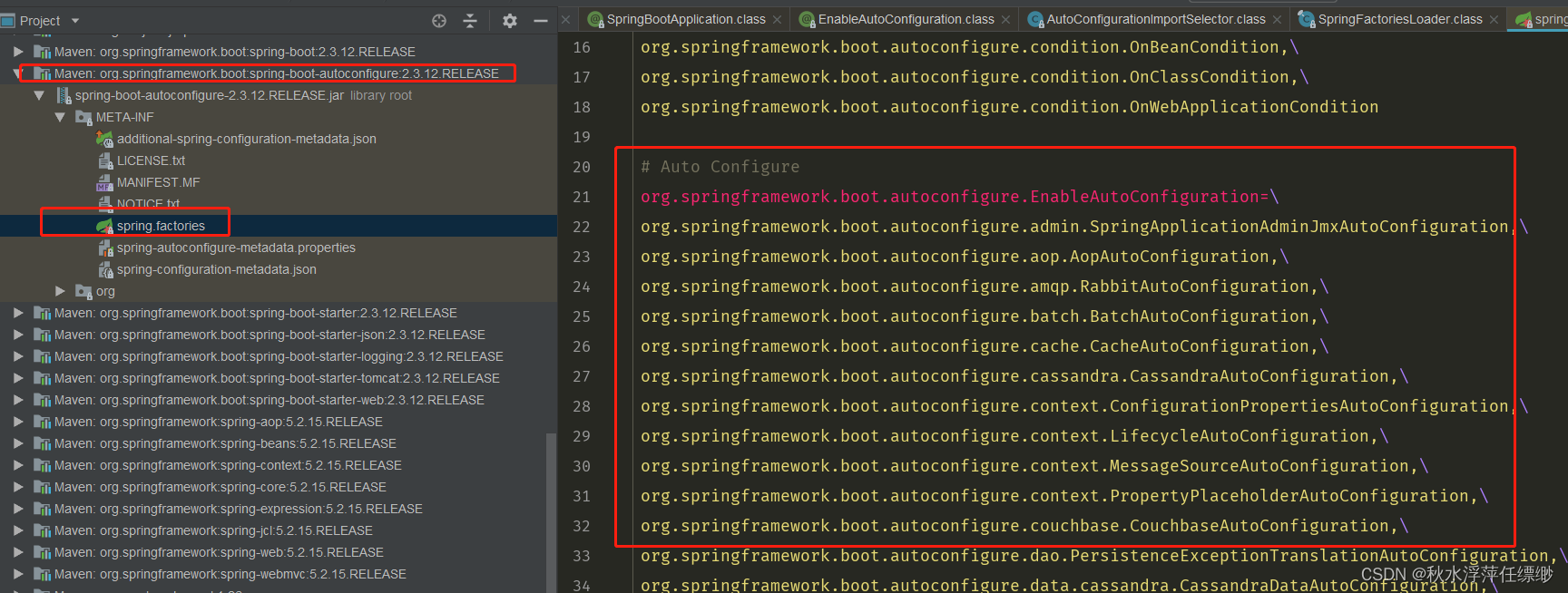The height and width of the screenshot is (593, 1568).
Task: Open Project panel settings gear
Action: [510, 20]
